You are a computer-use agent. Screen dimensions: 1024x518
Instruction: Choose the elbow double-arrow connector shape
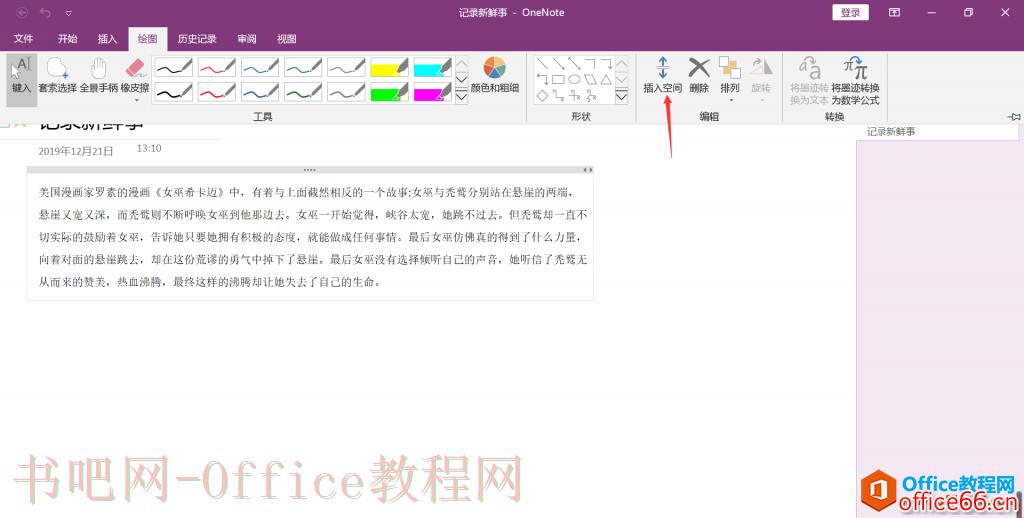(543, 80)
